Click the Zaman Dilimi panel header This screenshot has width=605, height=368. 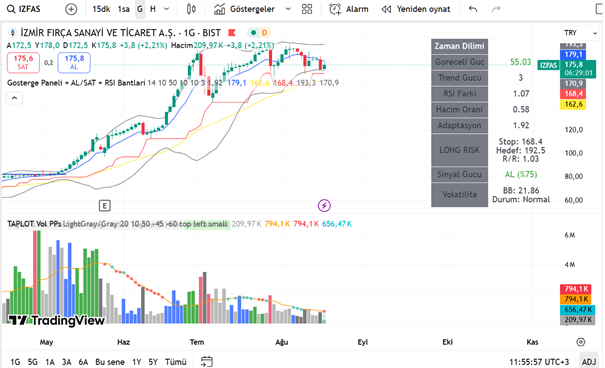(x=459, y=46)
